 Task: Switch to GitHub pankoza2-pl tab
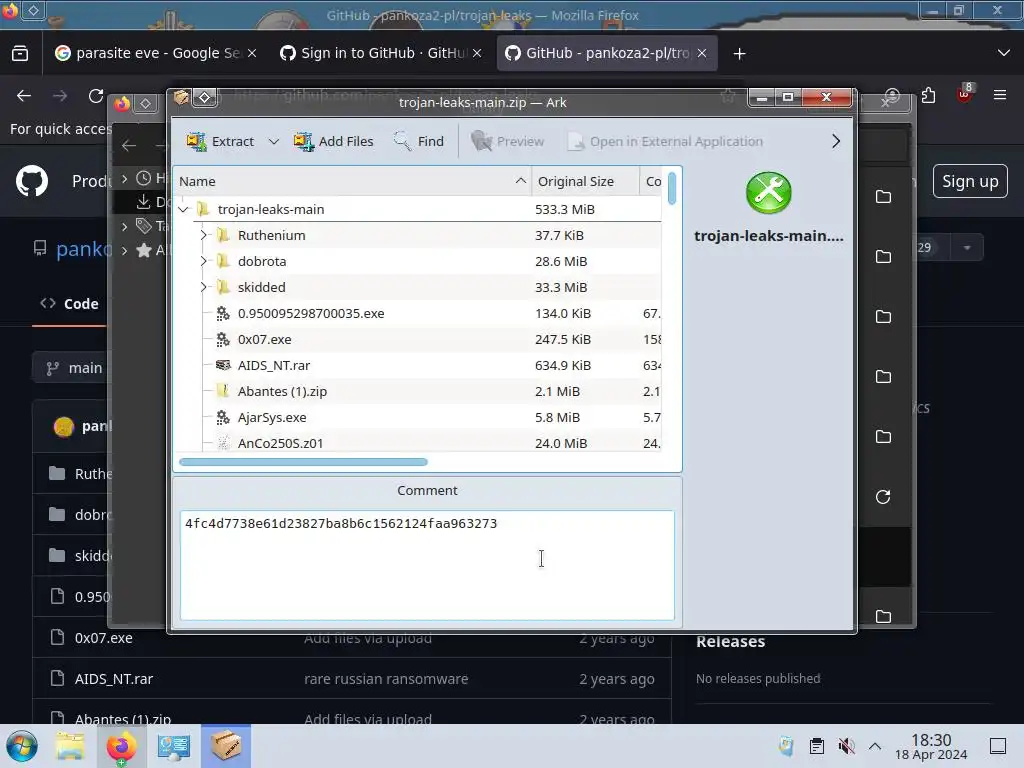pyautogui.click(x=606, y=53)
